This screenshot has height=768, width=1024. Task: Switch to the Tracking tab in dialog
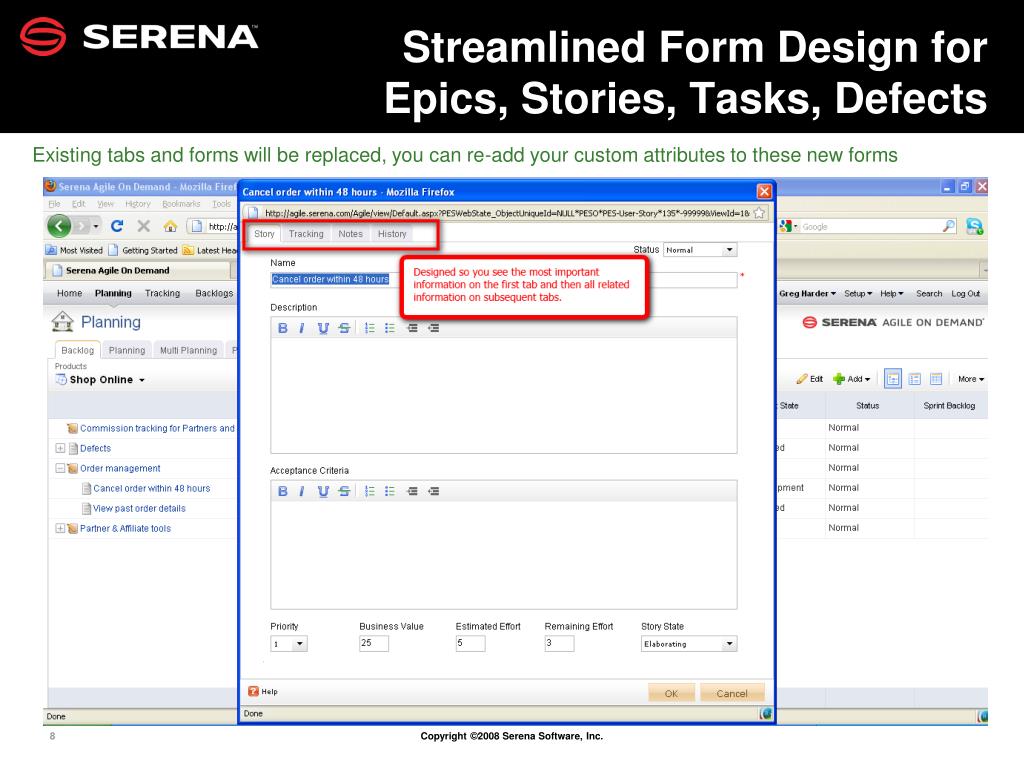pyautogui.click(x=306, y=234)
